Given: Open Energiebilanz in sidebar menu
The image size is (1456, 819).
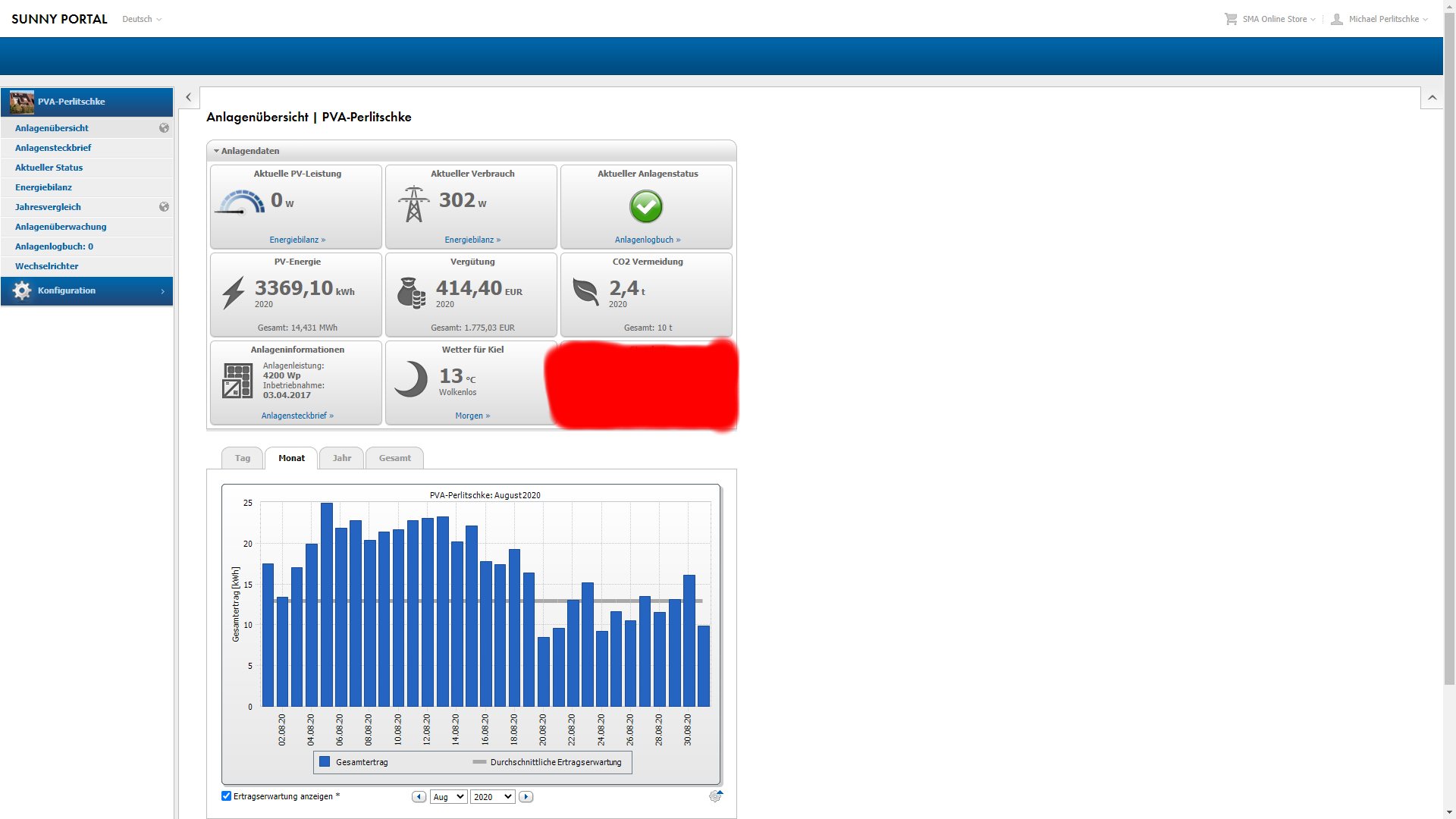Looking at the screenshot, I should 43,187.
